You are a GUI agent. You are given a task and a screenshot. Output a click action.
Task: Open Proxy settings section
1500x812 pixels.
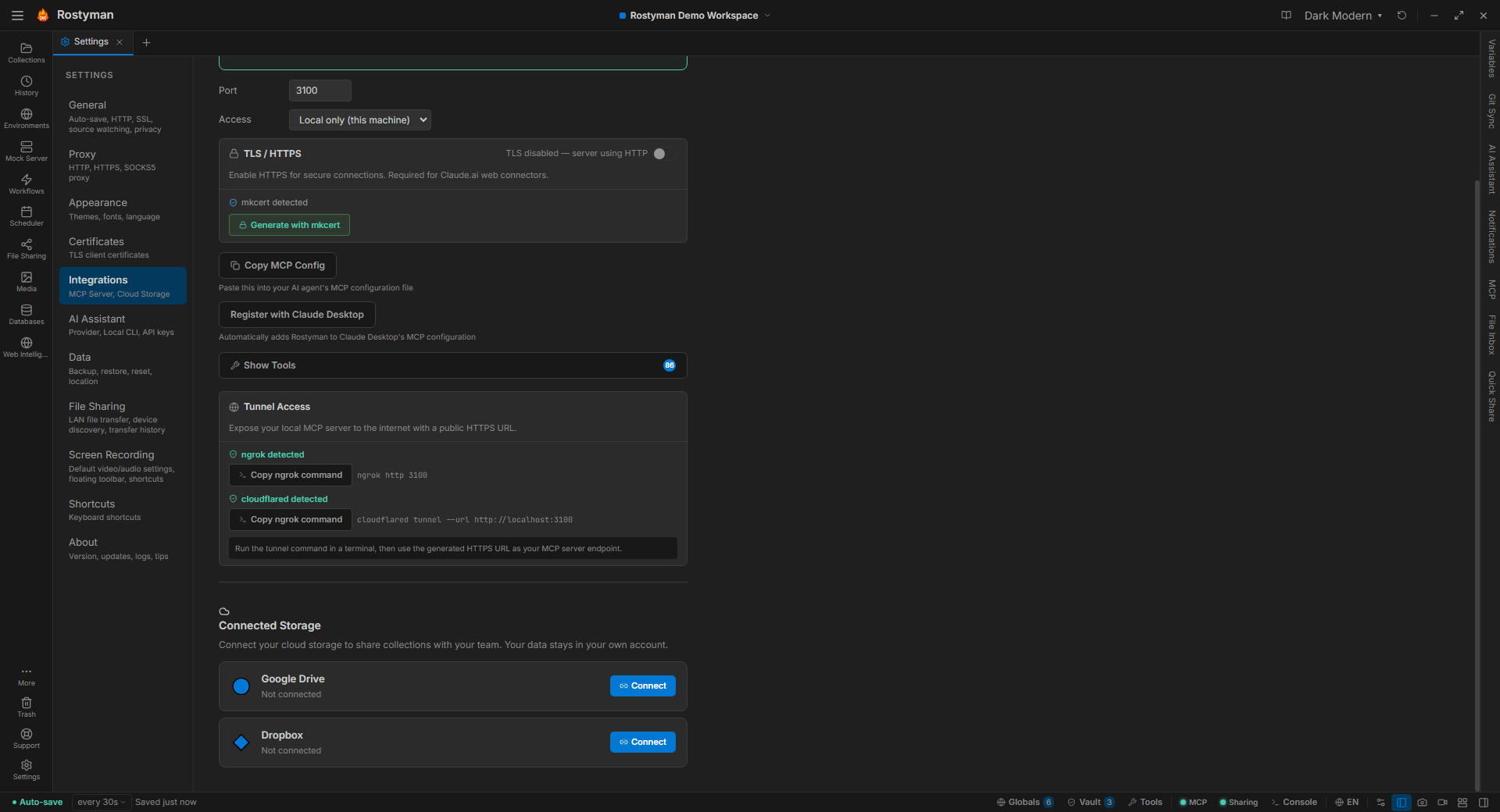click(x=123, y=166)
